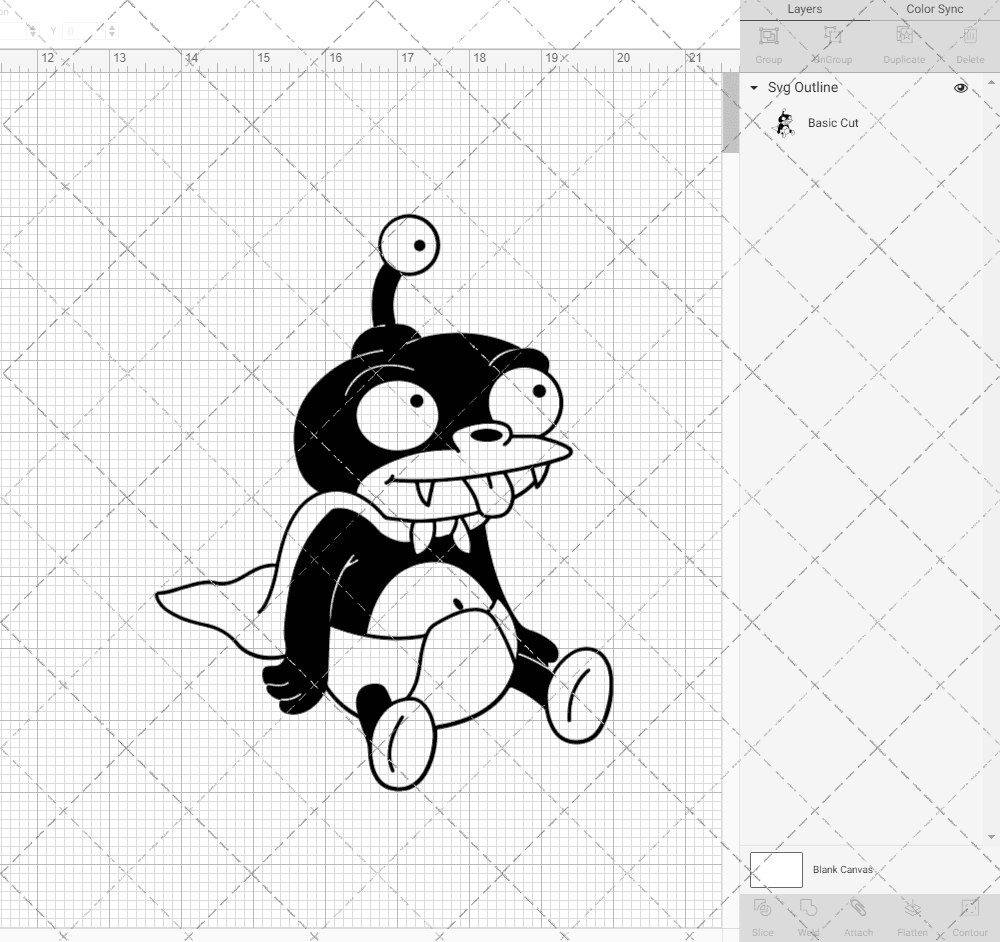The width and height of the screenshot is (1000, 942).
Task: Switch to the Color Sync tab
Action: click(933, 9)
